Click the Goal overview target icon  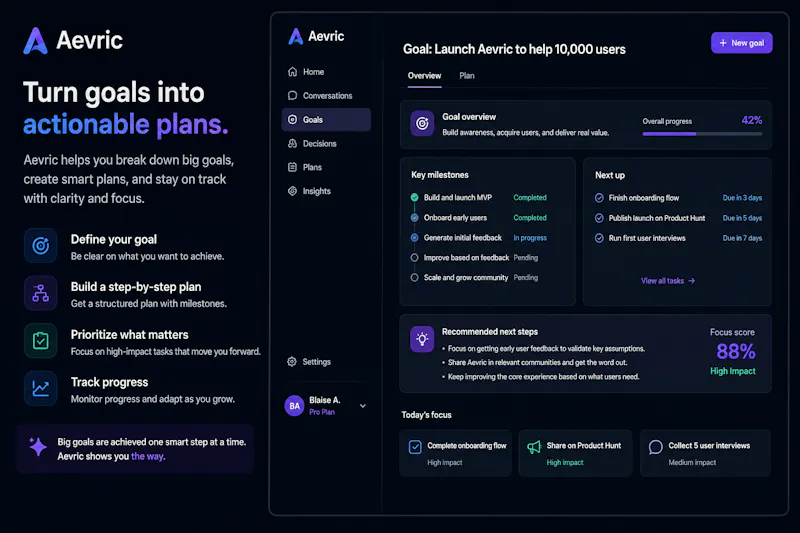tap(422, 123)
